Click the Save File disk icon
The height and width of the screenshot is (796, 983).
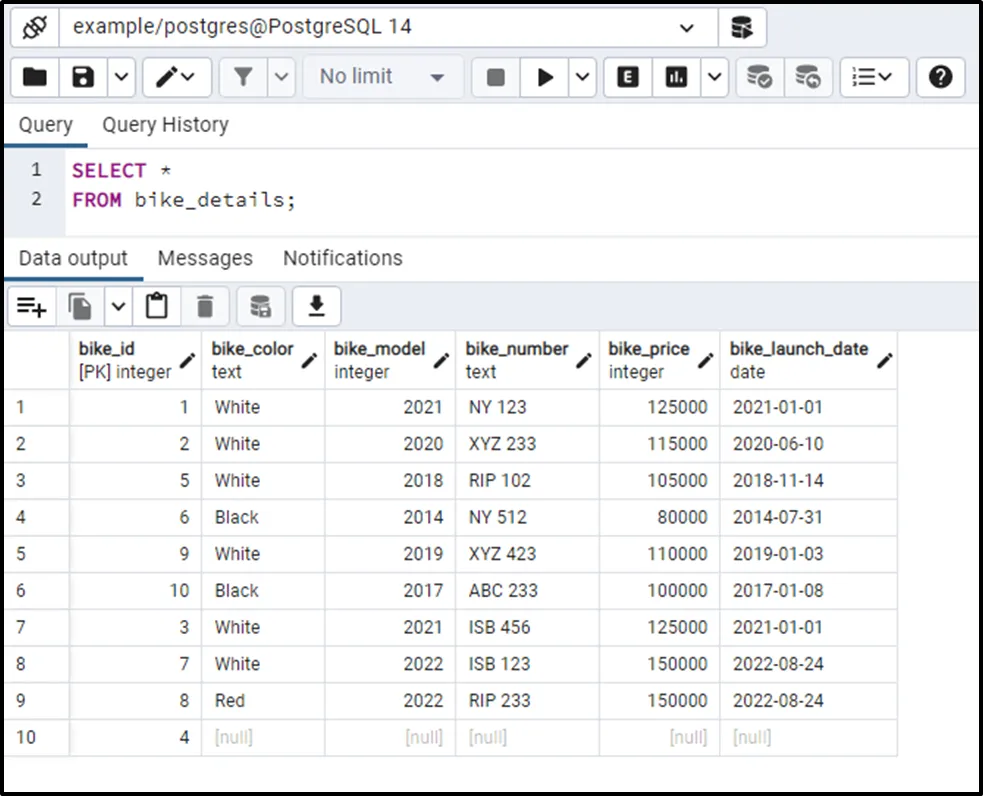pyautogui.click(x=84, y=77)
